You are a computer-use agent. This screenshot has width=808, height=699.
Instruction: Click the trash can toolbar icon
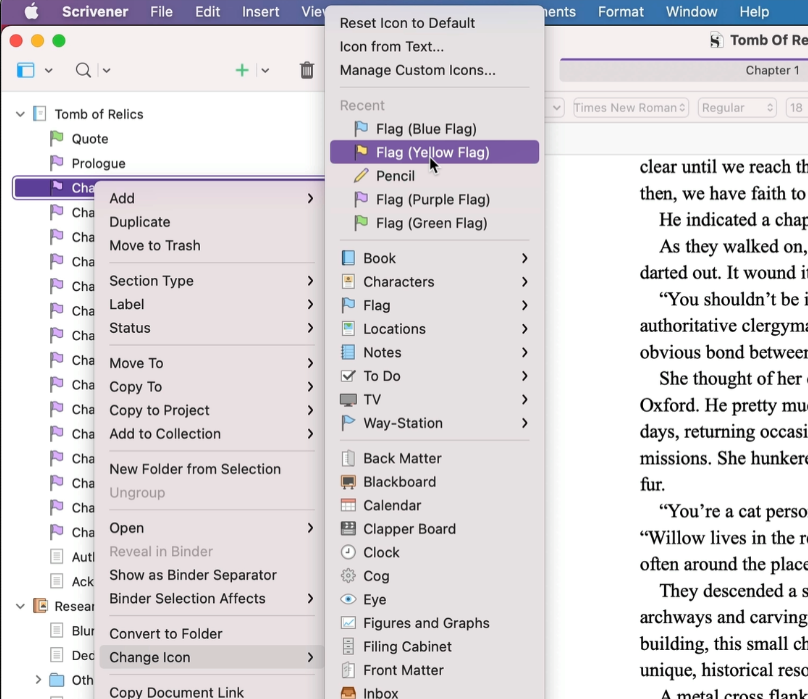pyautogui.click(x=307, y=70)
